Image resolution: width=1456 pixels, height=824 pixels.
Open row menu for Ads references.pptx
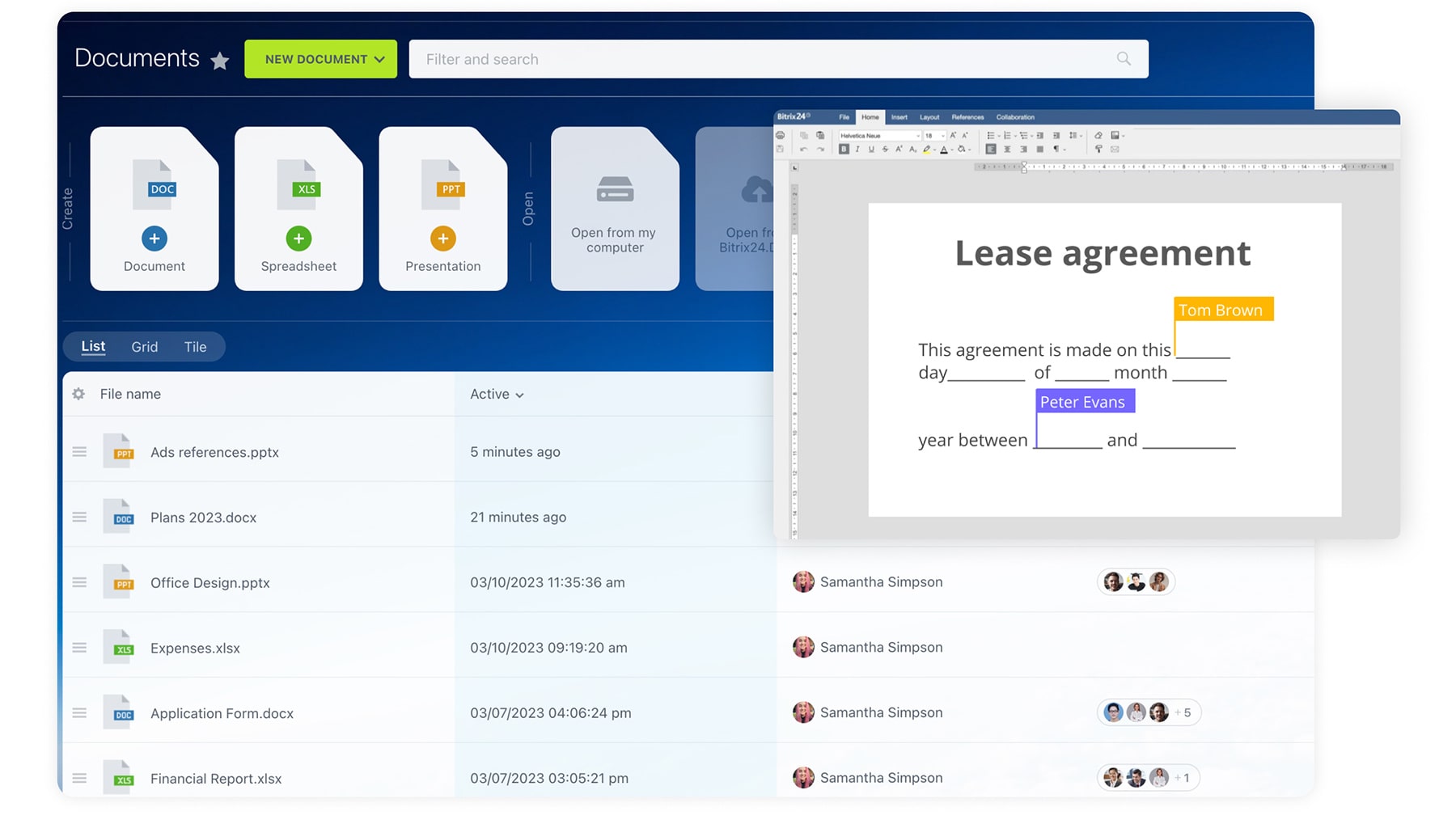(79, 452)
